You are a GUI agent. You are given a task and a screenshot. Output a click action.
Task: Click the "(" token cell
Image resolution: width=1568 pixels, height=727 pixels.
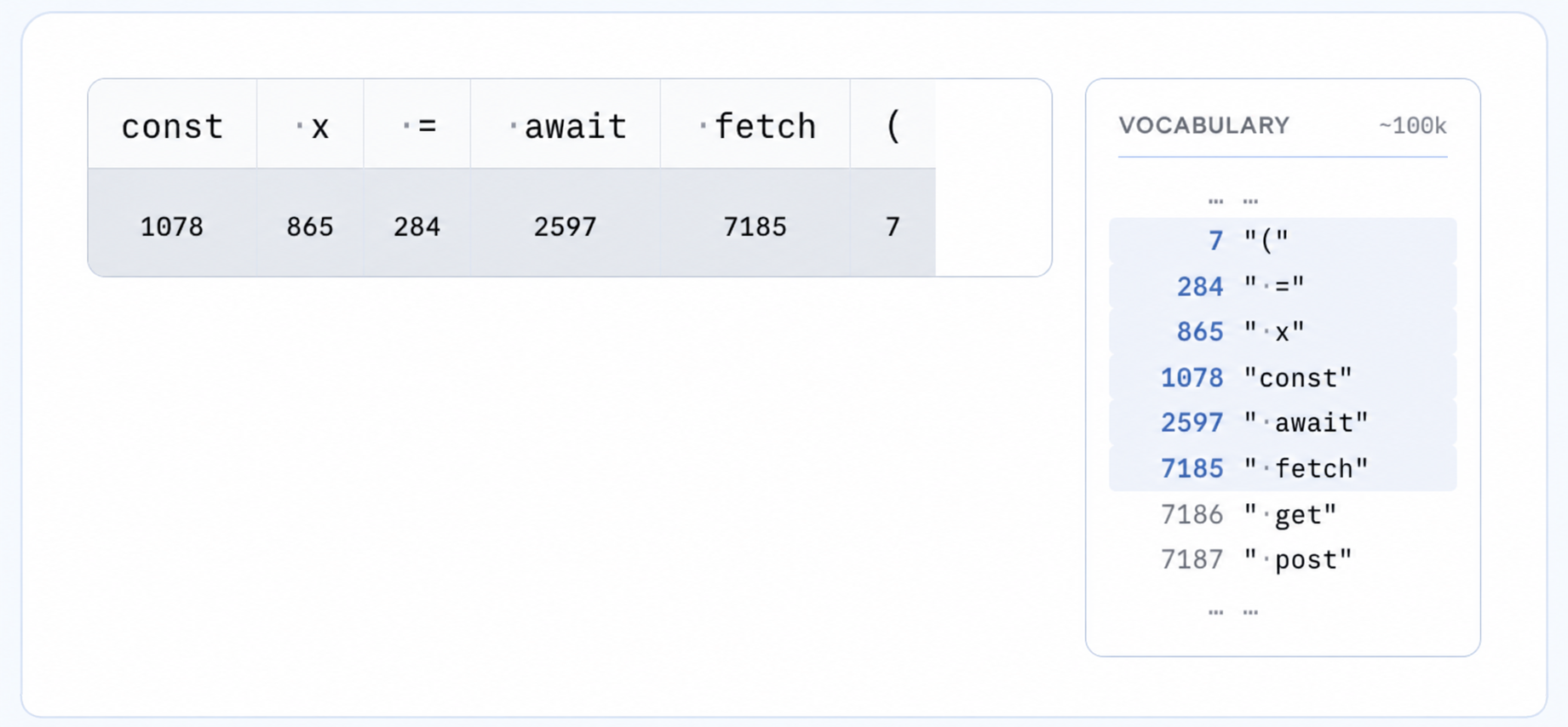[893, 124]
